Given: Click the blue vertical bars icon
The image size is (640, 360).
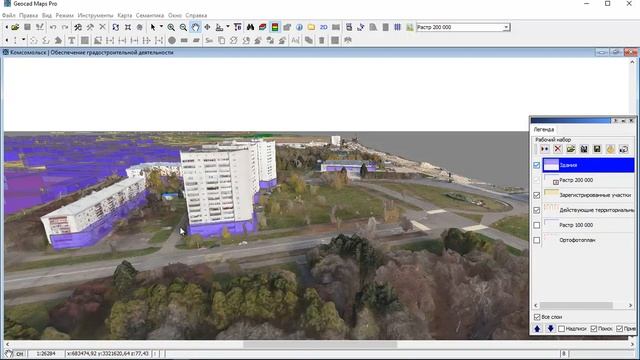Looking at the screenshot, I should pyautogui.click(x=398, y=27).
